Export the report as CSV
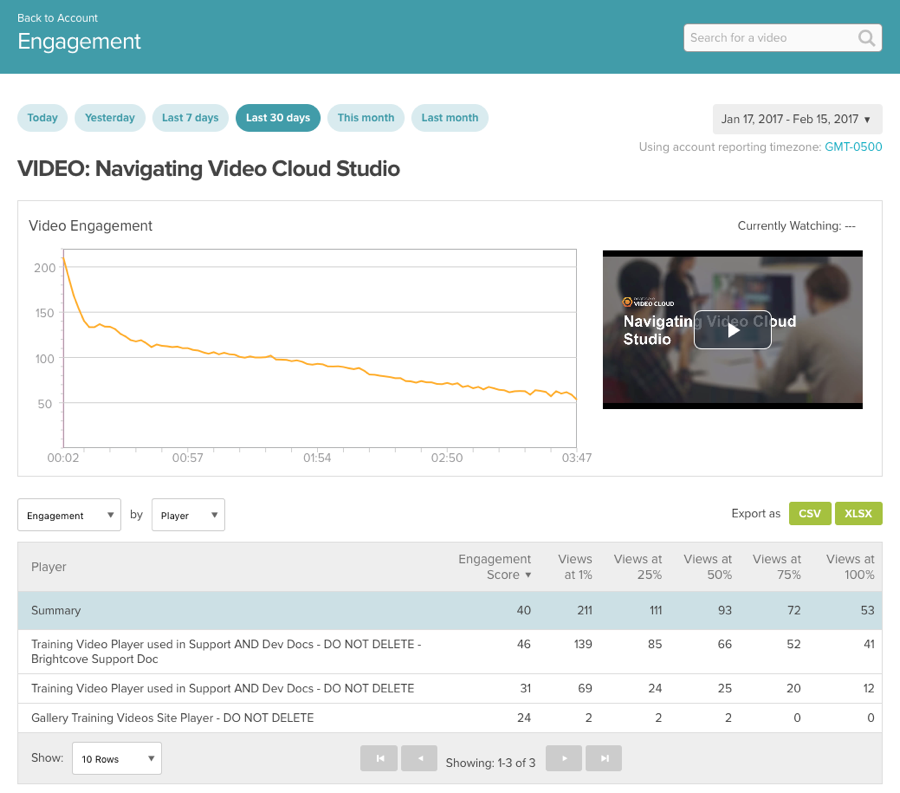The width and height of the screenshot is (900, 793). 810,514
